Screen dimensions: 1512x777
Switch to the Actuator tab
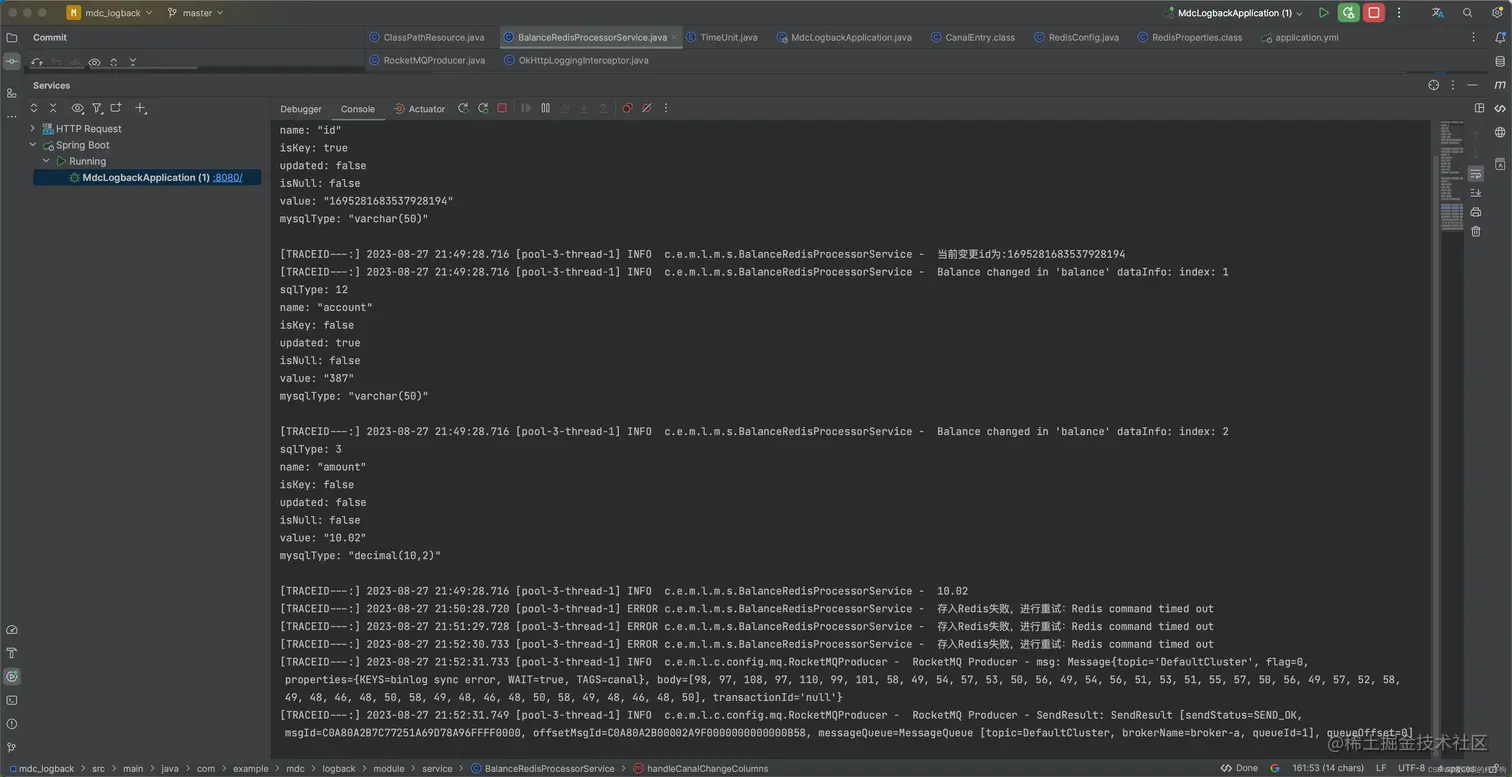[419, 109]
